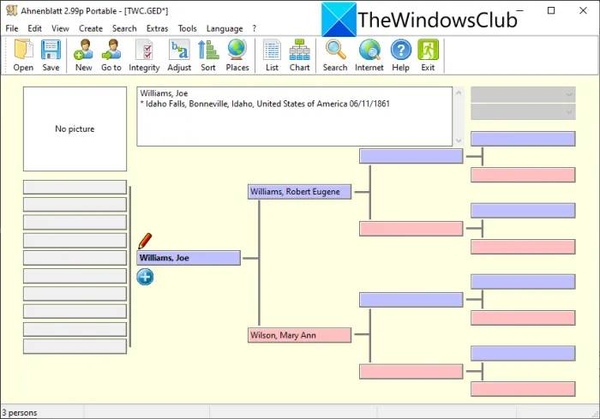The image size is (600, 419).
Task: Click the Ahnenblatt app icon in title bar
Action: [x=11, y=11]
